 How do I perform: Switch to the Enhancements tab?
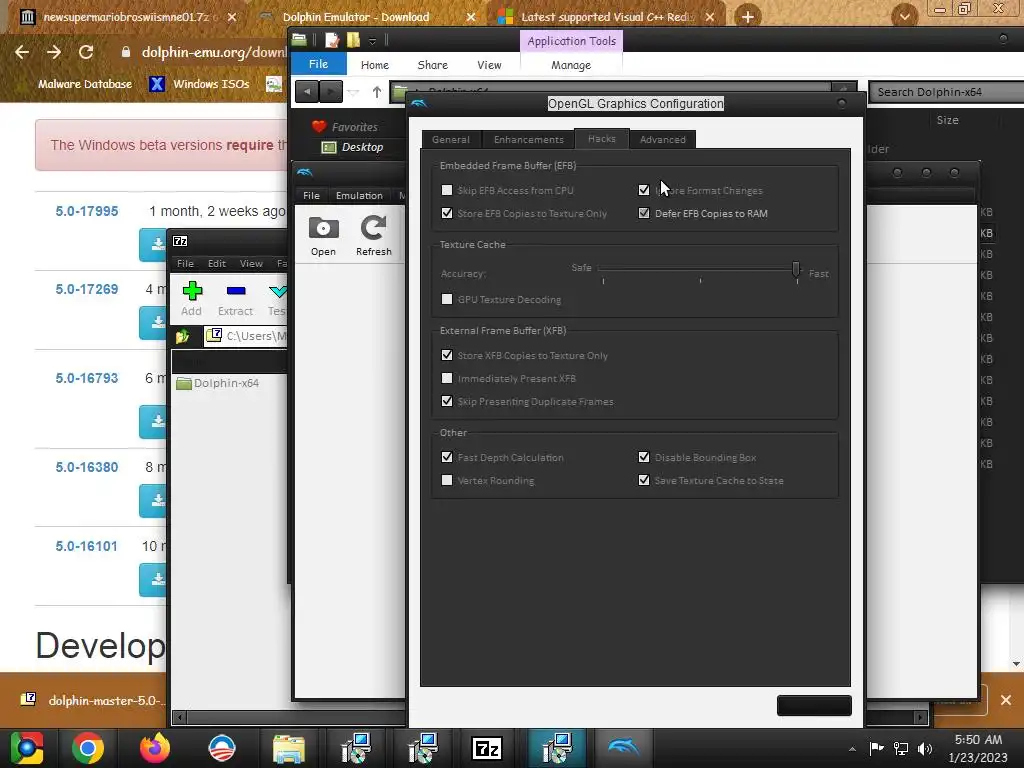coord(529,140)
